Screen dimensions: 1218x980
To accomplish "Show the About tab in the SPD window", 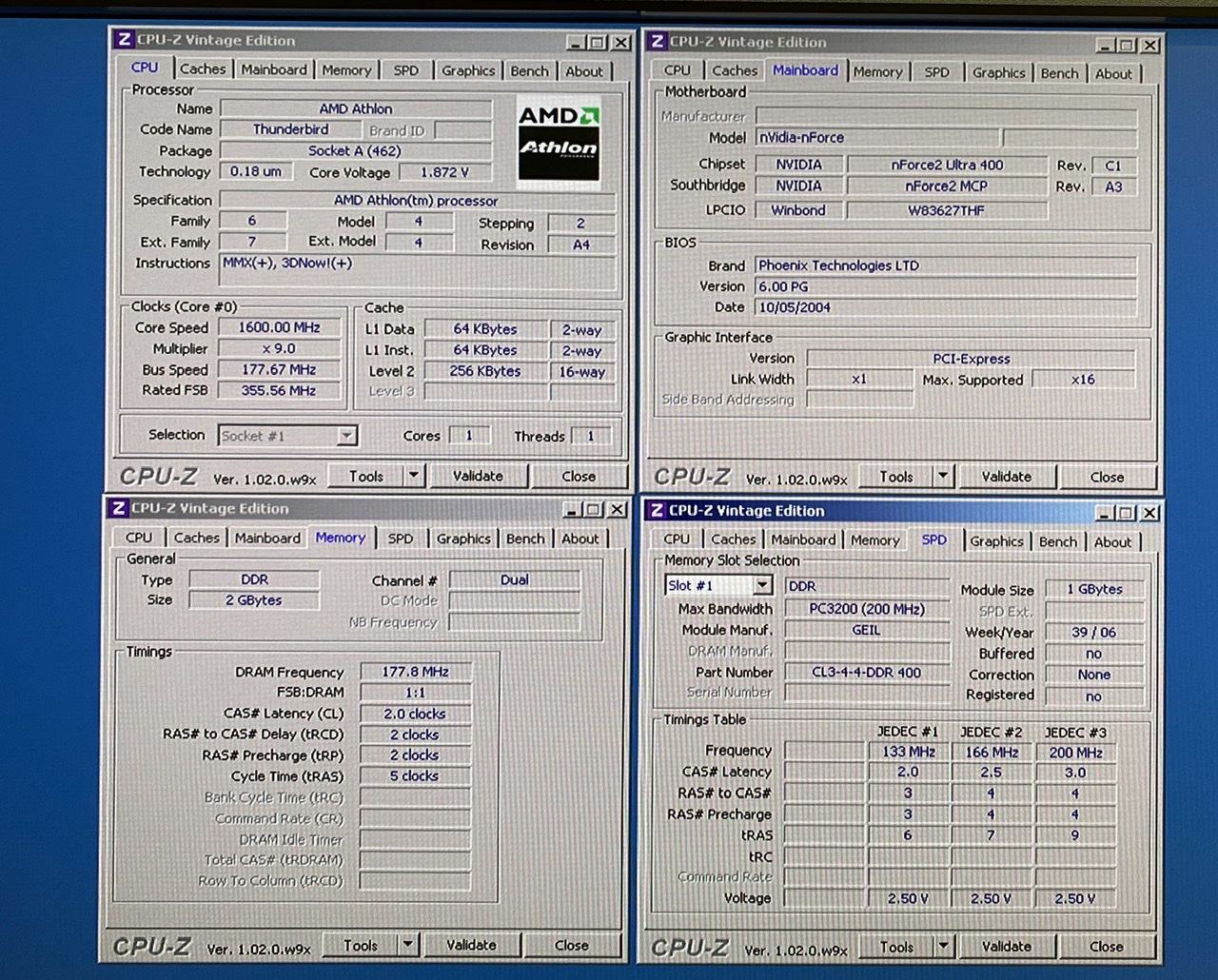I will pos(1113,542).
